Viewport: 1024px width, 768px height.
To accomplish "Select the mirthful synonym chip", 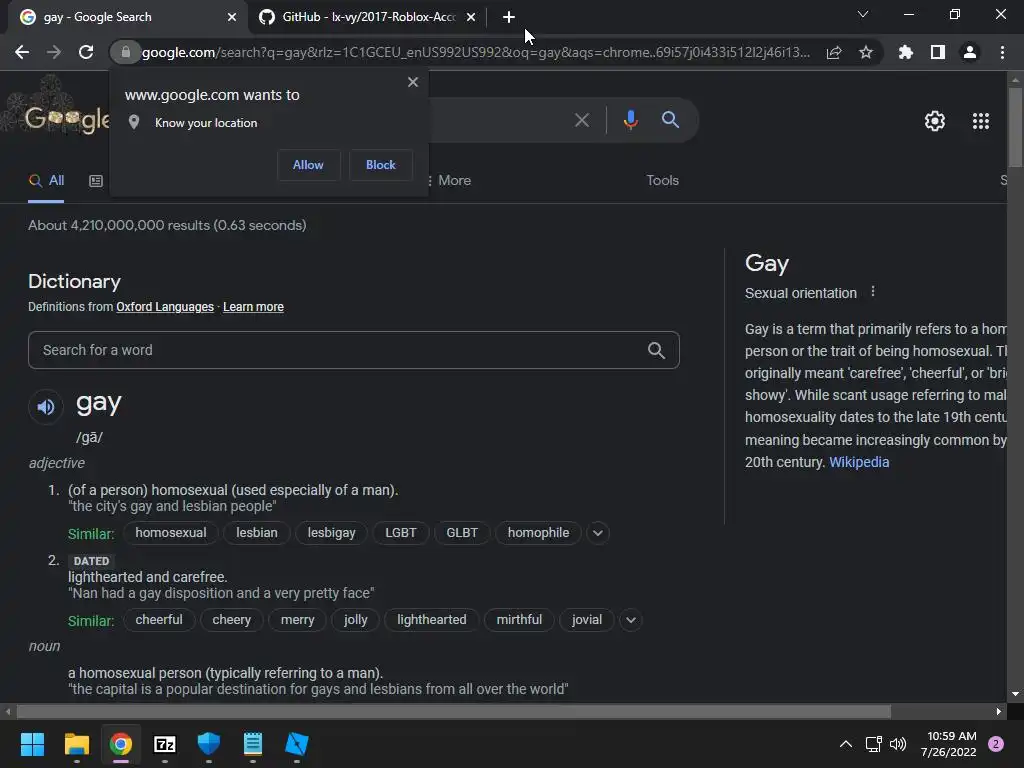I will (x=519, y=620).
